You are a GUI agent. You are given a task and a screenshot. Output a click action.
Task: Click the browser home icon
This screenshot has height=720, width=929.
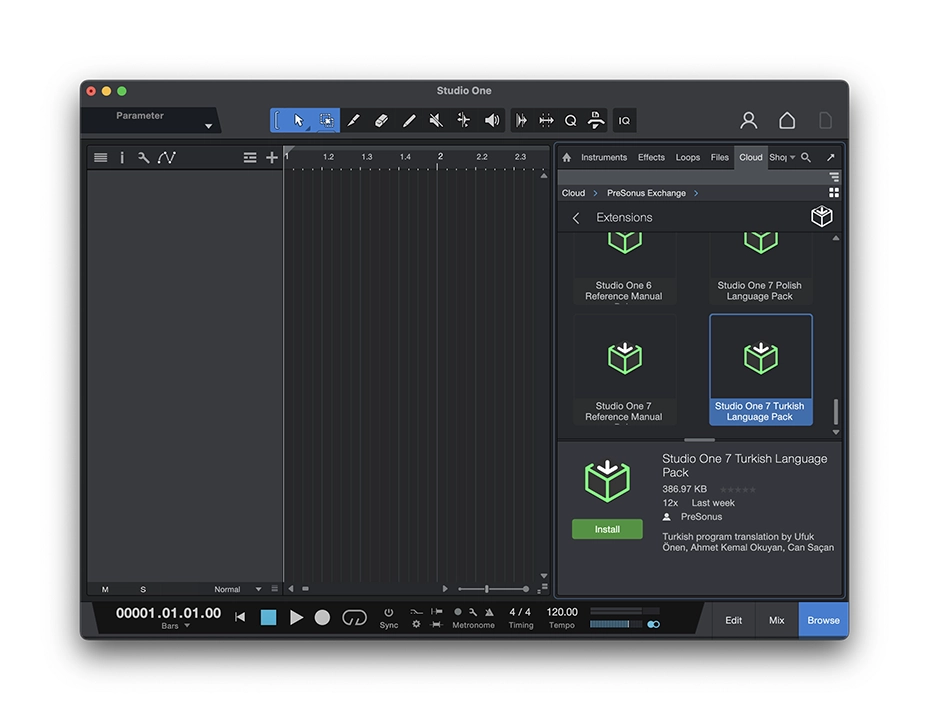coord(567,157)
